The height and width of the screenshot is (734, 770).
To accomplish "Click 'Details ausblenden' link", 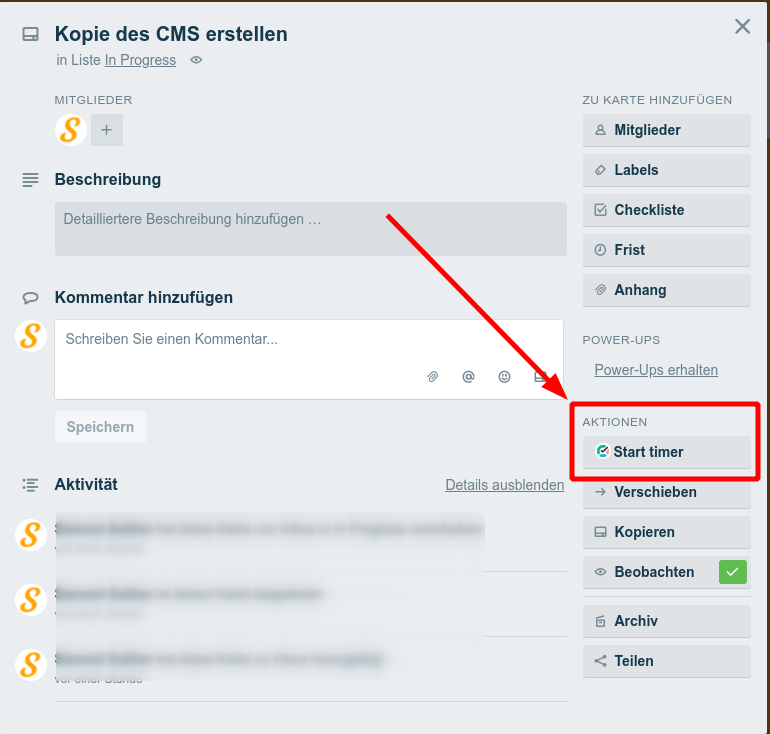I will (505, 485).
